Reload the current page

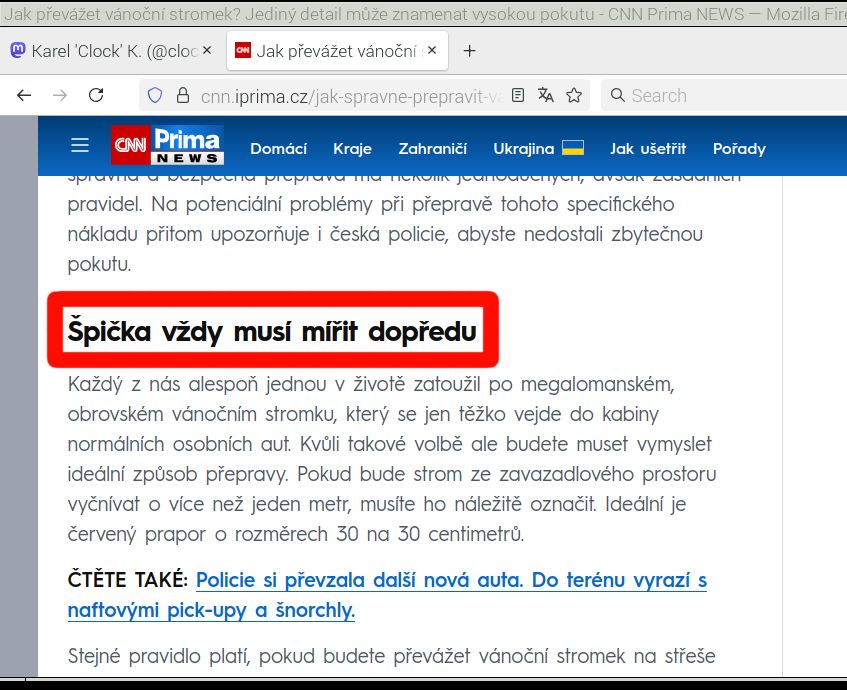pyautogui.click(x=96, y=96)
